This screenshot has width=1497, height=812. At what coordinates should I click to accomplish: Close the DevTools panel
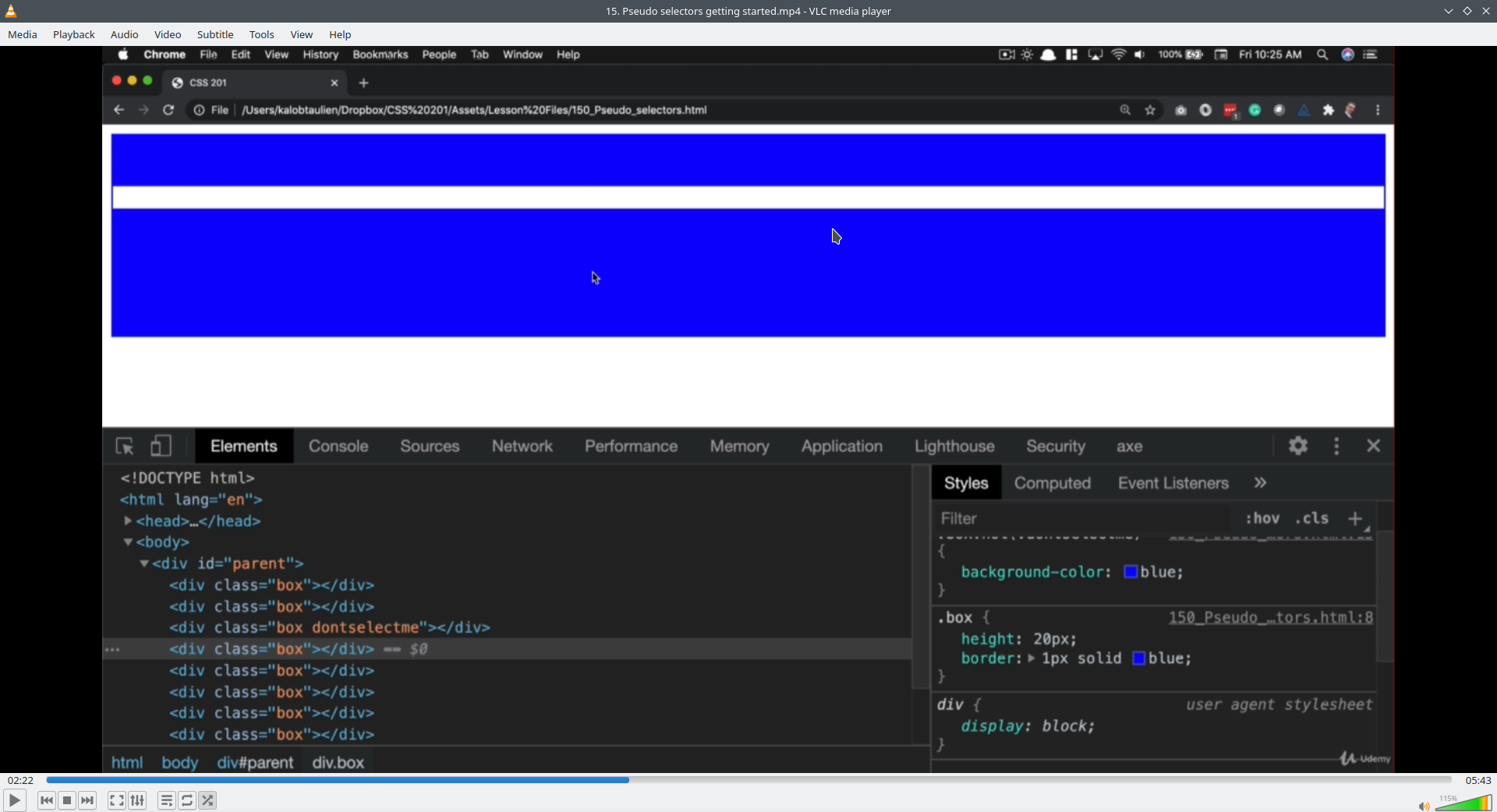pyautogui.click(x=1374, y=446)
